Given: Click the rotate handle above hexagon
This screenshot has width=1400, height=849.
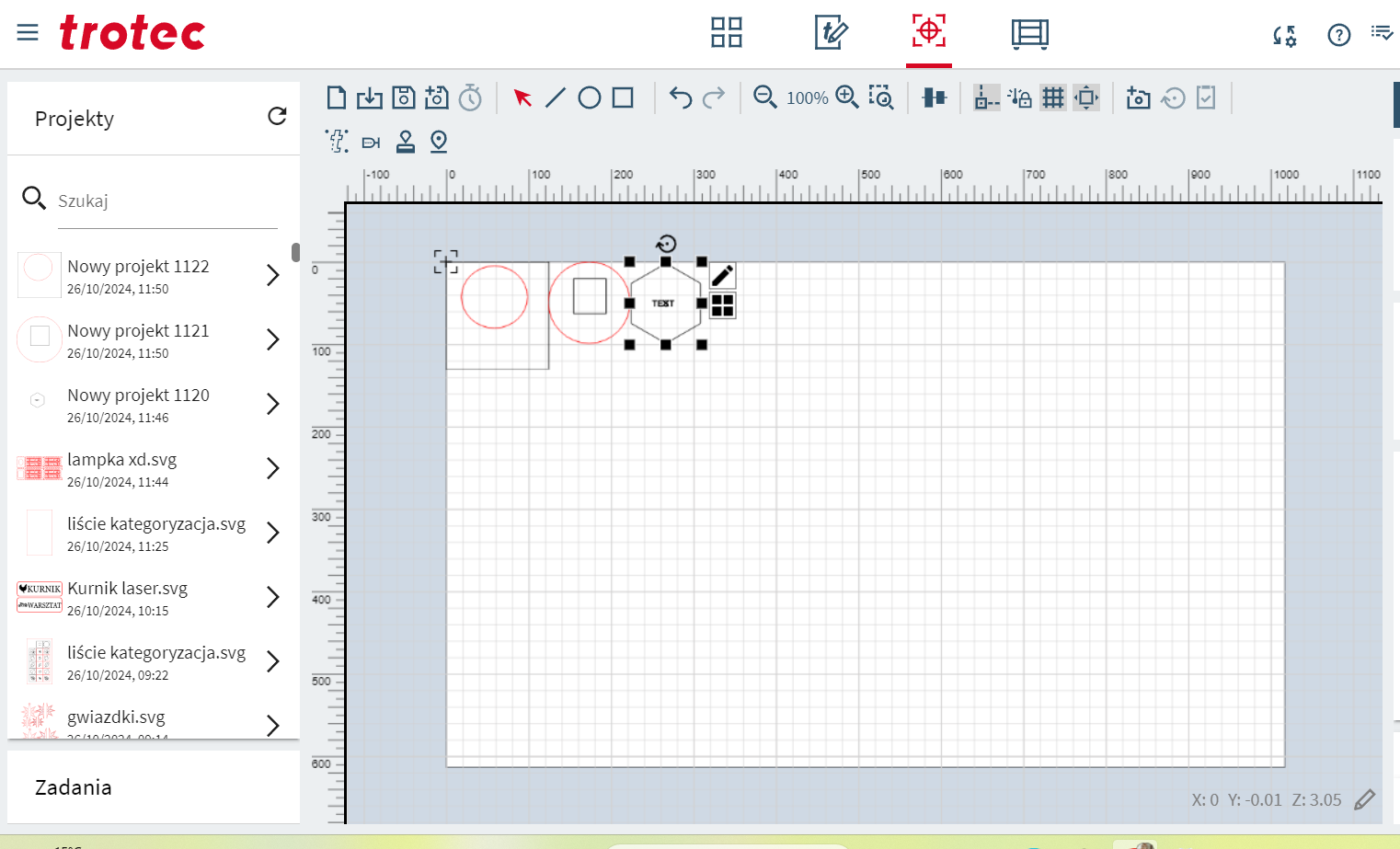Looking at the screenshot, I should coord(666,244).
